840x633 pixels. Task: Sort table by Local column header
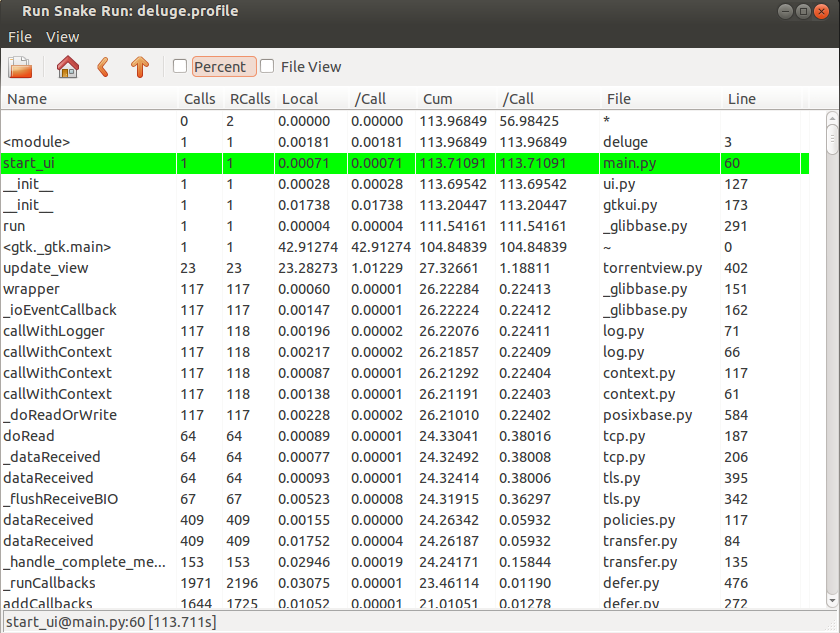click(300, 99)
